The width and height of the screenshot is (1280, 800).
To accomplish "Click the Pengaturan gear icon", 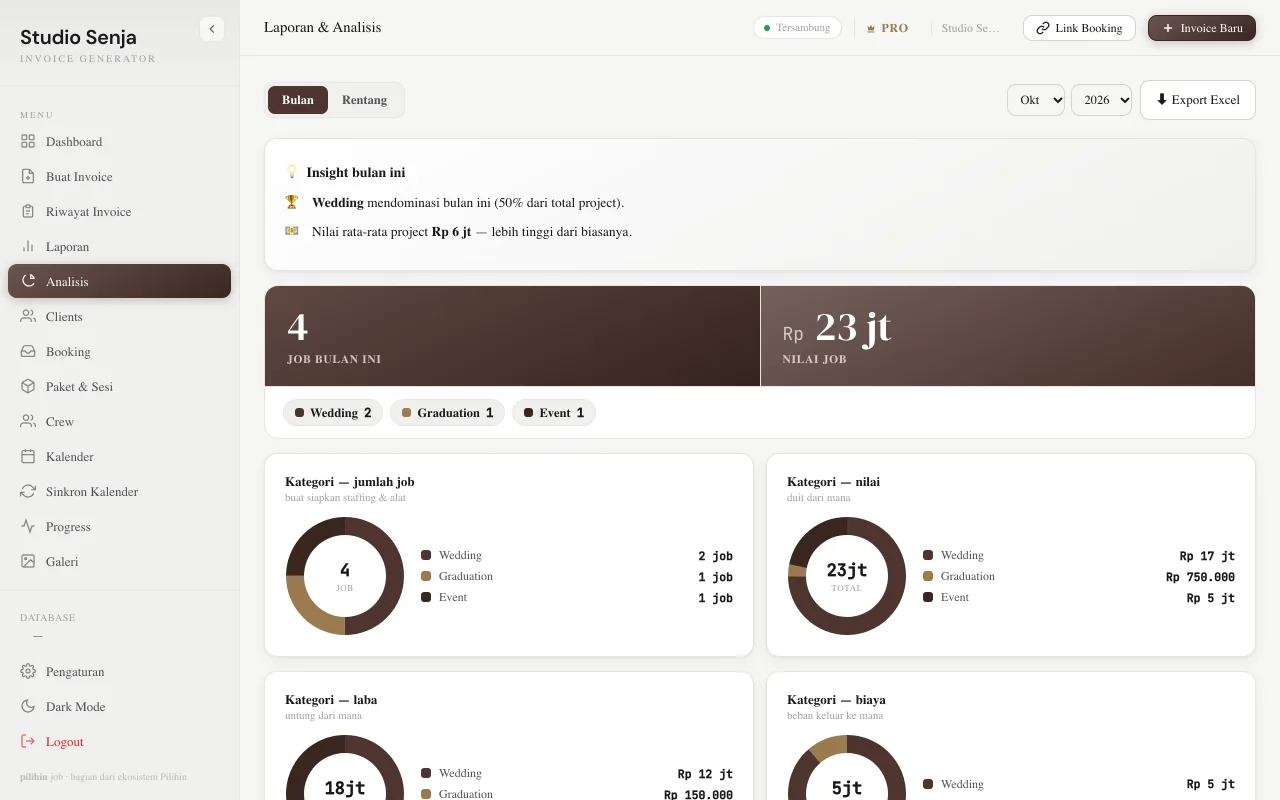I will tap(28, 672).
